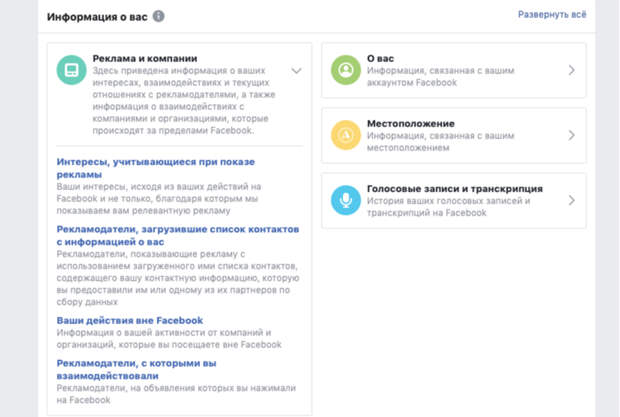Click the green Реклама и компании icon

pyautogui.click(x=72, y=70)
